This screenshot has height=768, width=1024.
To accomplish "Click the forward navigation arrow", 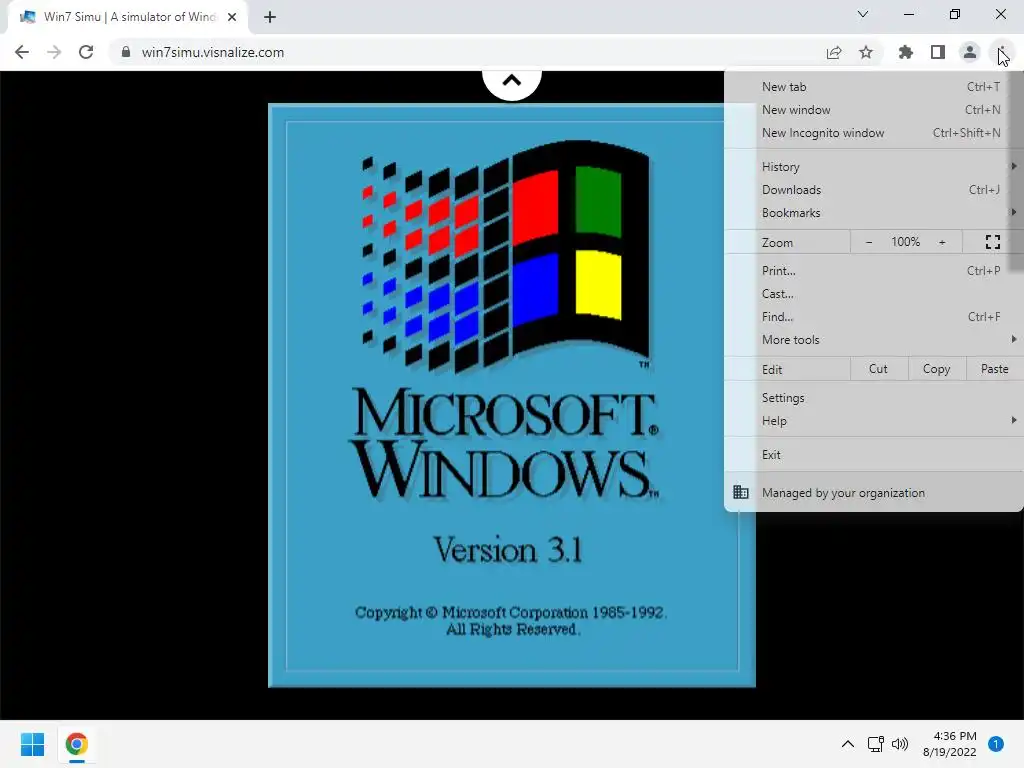I will [54, 52].
